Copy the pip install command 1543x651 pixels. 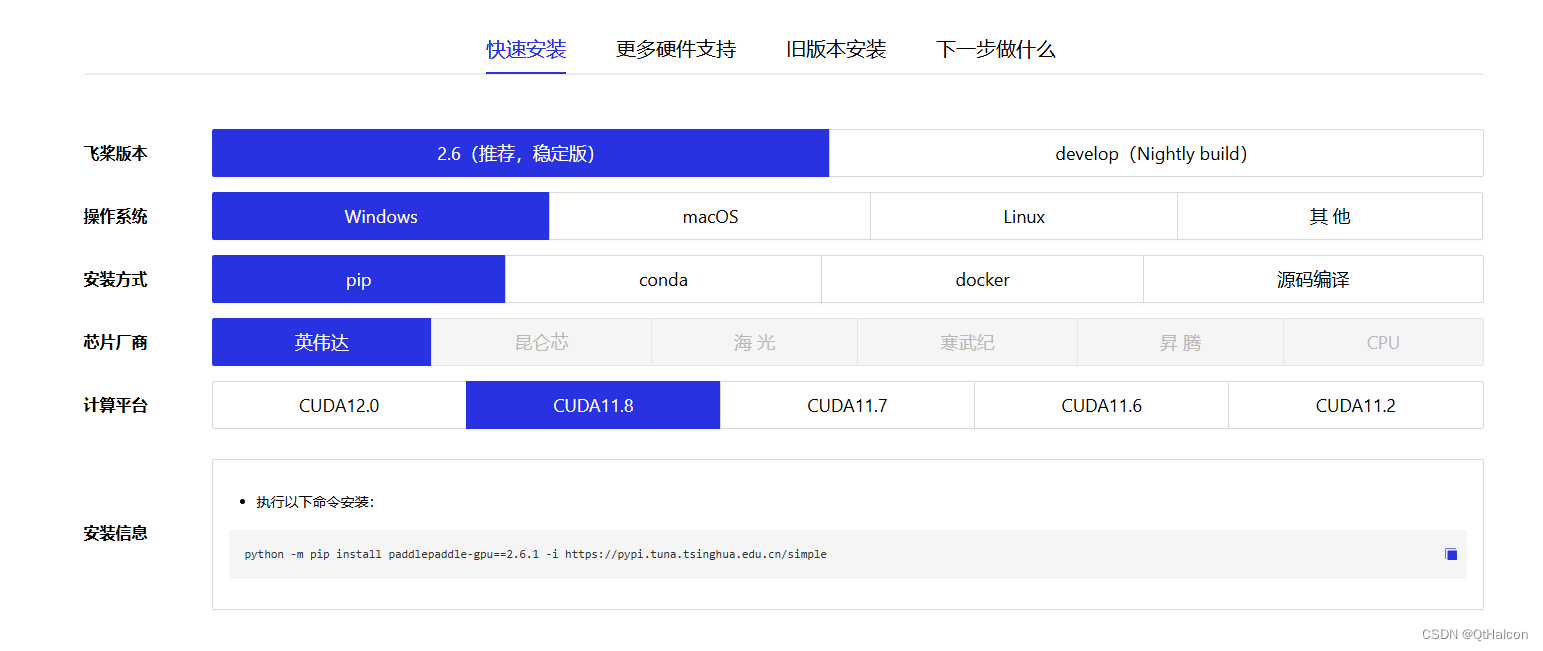click(x=1450, y=553)
